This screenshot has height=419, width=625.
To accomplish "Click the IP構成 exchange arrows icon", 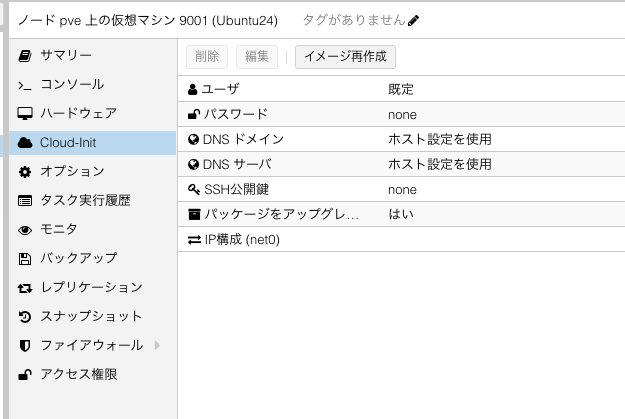I will [194, 240].
